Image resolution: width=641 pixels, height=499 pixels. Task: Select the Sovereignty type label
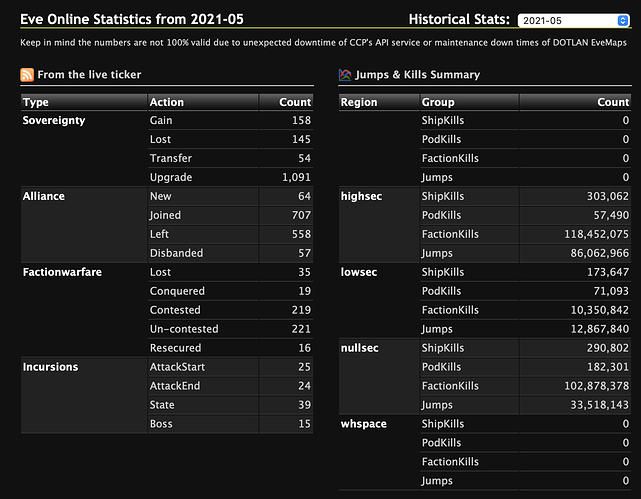click(54, 121)
